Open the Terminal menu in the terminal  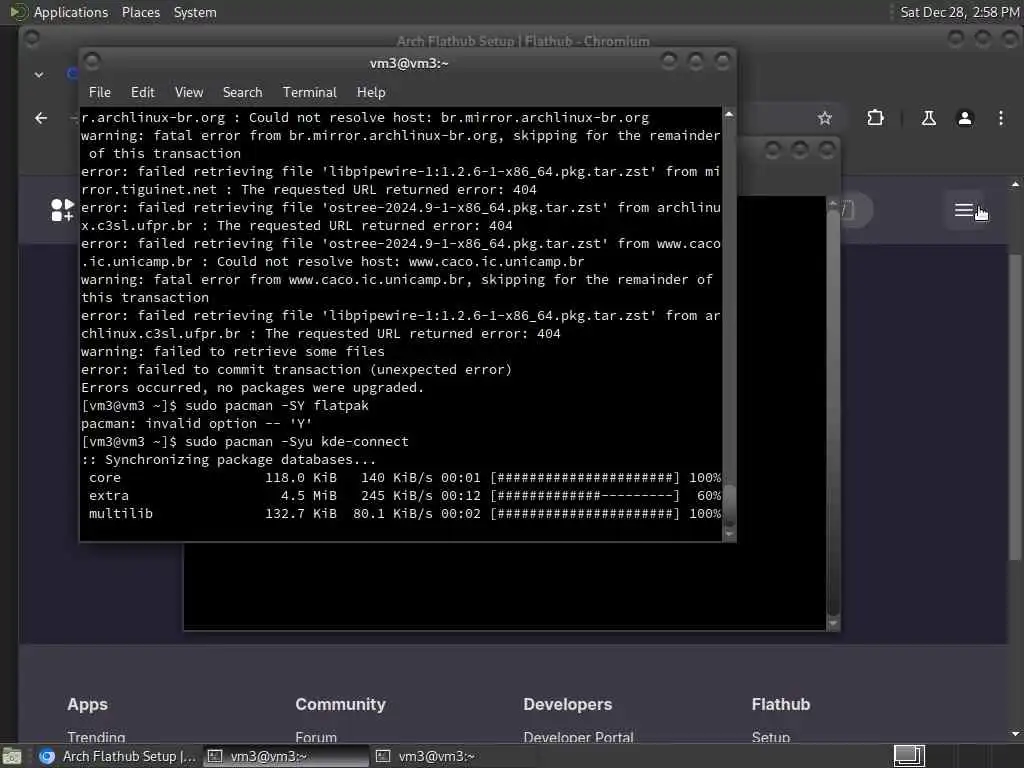[310, 92]
